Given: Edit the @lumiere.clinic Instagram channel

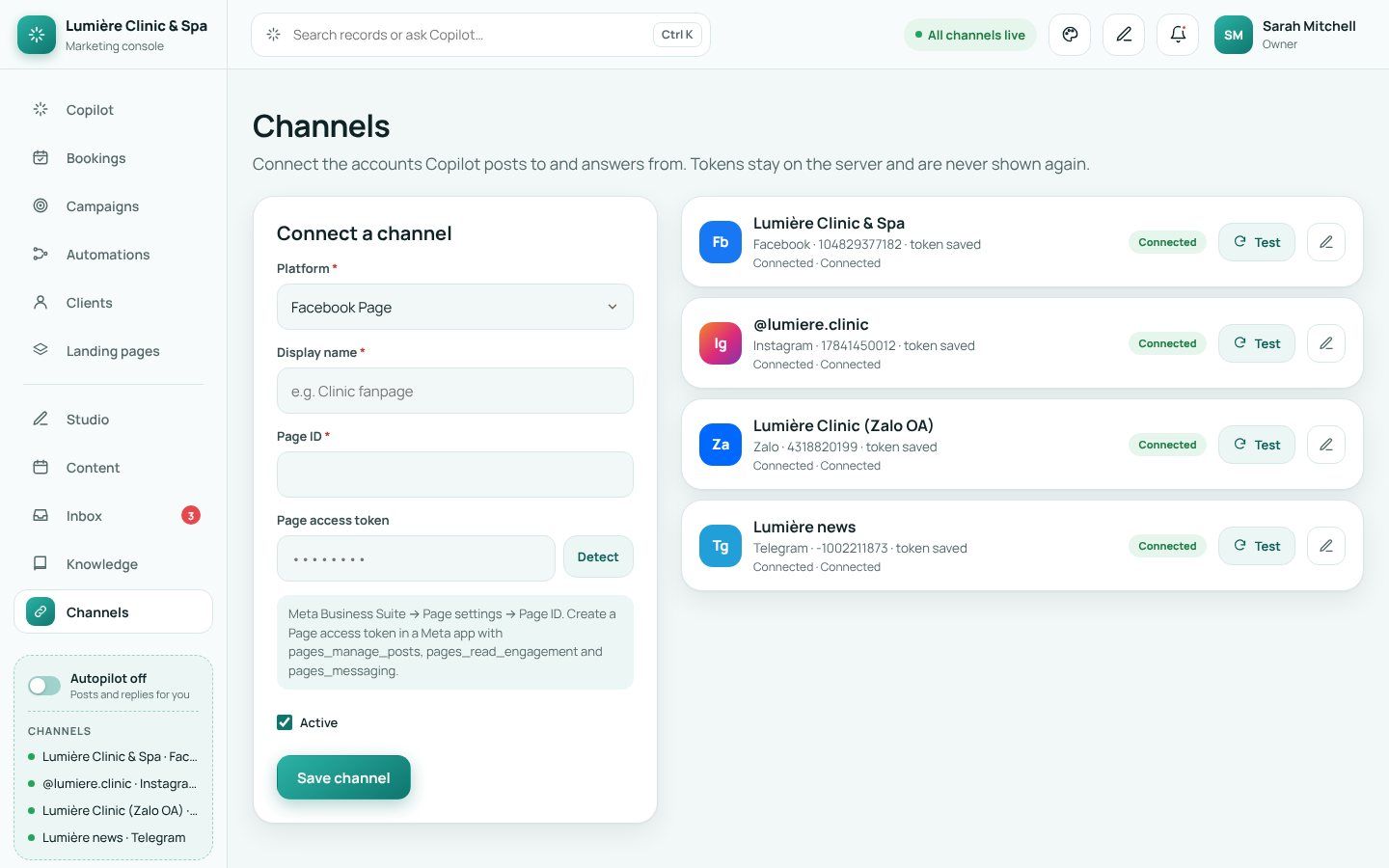Looking at the screenshot, I should [1326, 343].
